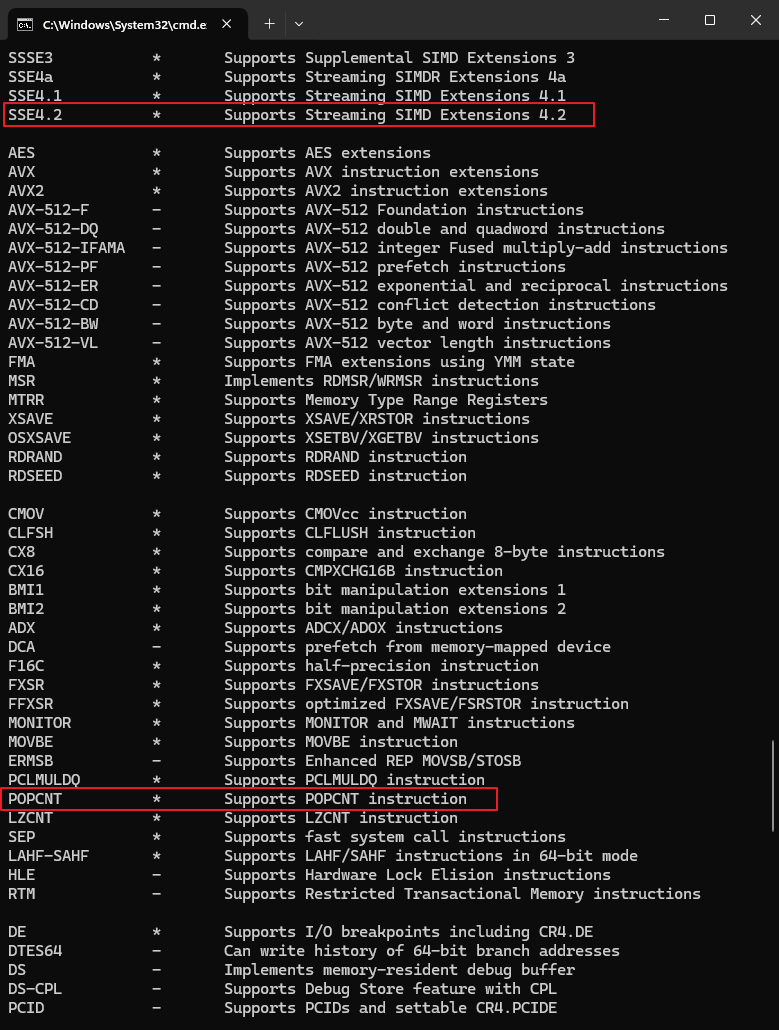The height and width of the screenshot is (1030, 779).
Task: Click the AVX2 instruction extensions line
Action: pyautogui.click(x=278, y=191)
